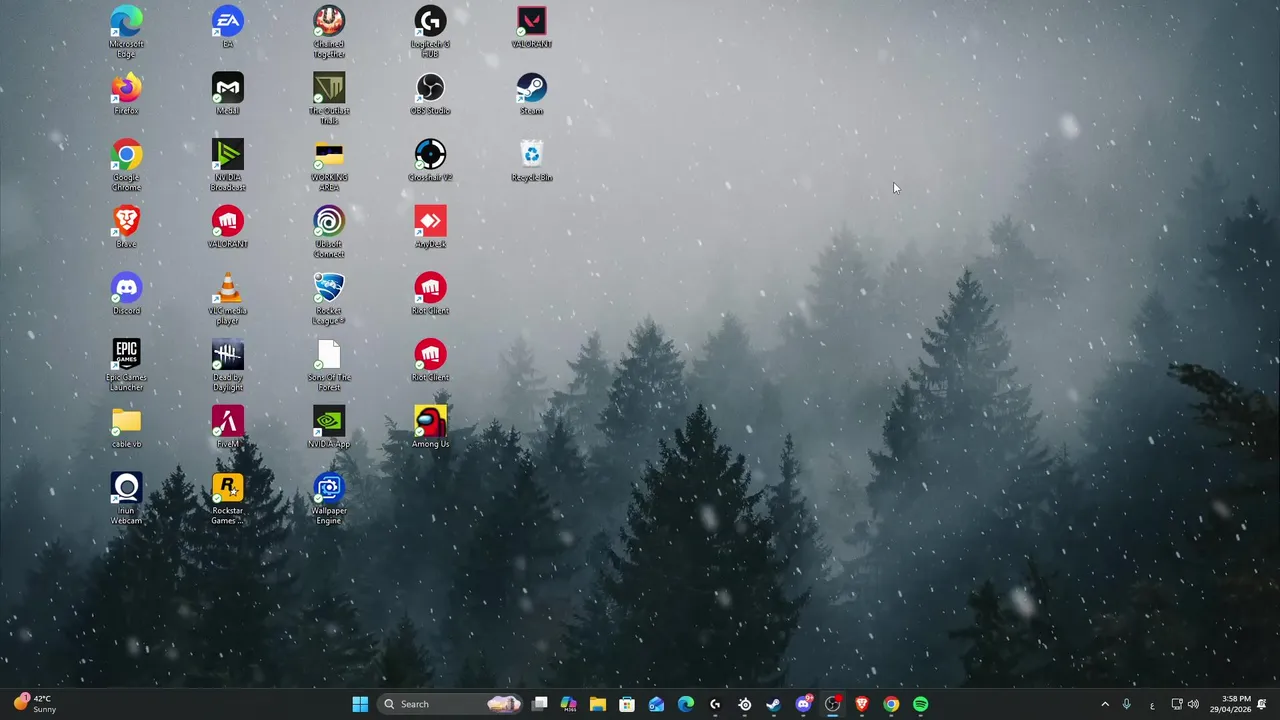The height and width of the screenshot is (720, 1280).
Task: Select Wallpaper Engine desktop icon
Action: pyautogui.click(x=329, y=498)
